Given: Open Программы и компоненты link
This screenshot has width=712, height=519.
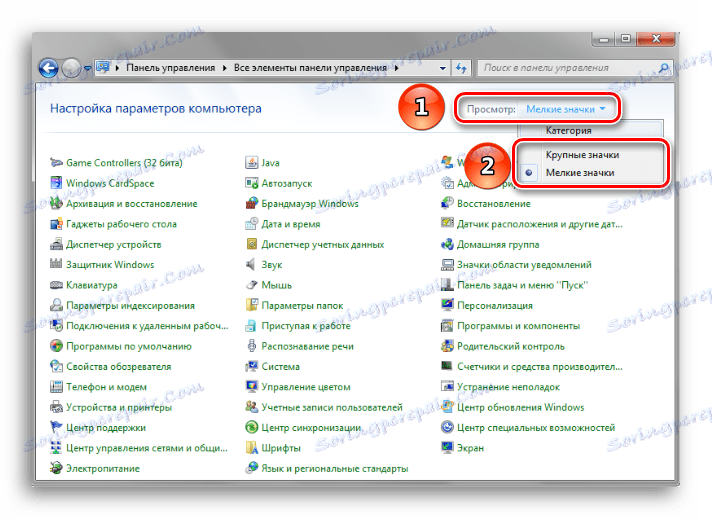Looking at the screenshot, I should coord(518,326).
